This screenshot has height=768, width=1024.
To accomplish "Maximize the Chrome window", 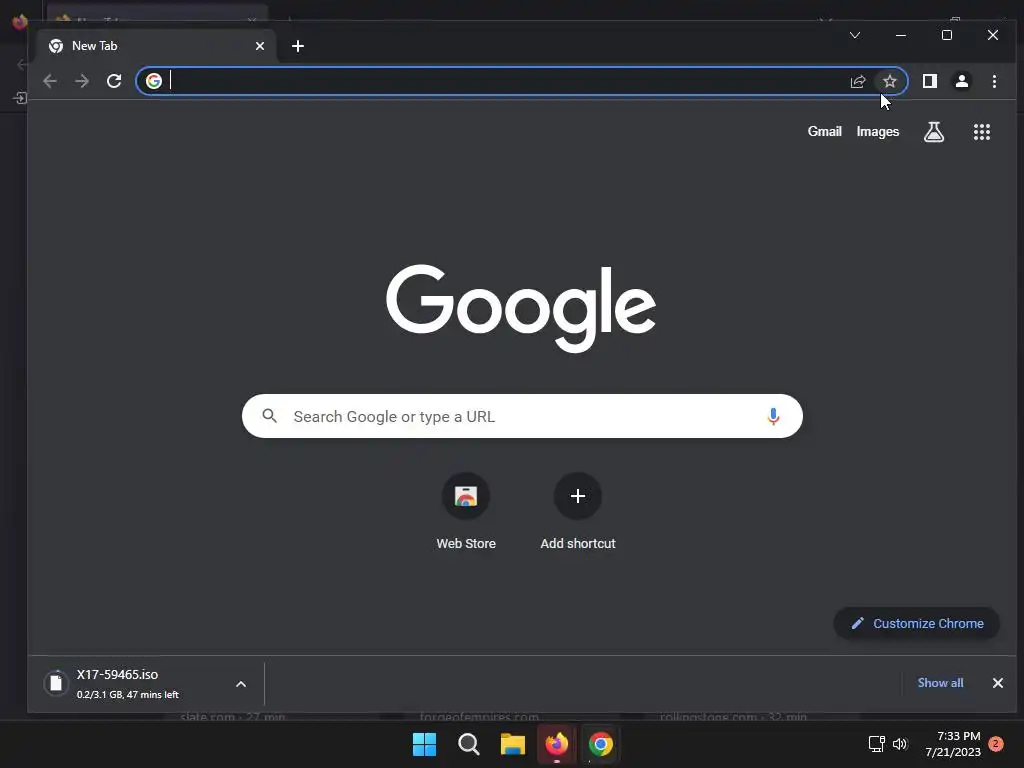I will coord(947,35).
